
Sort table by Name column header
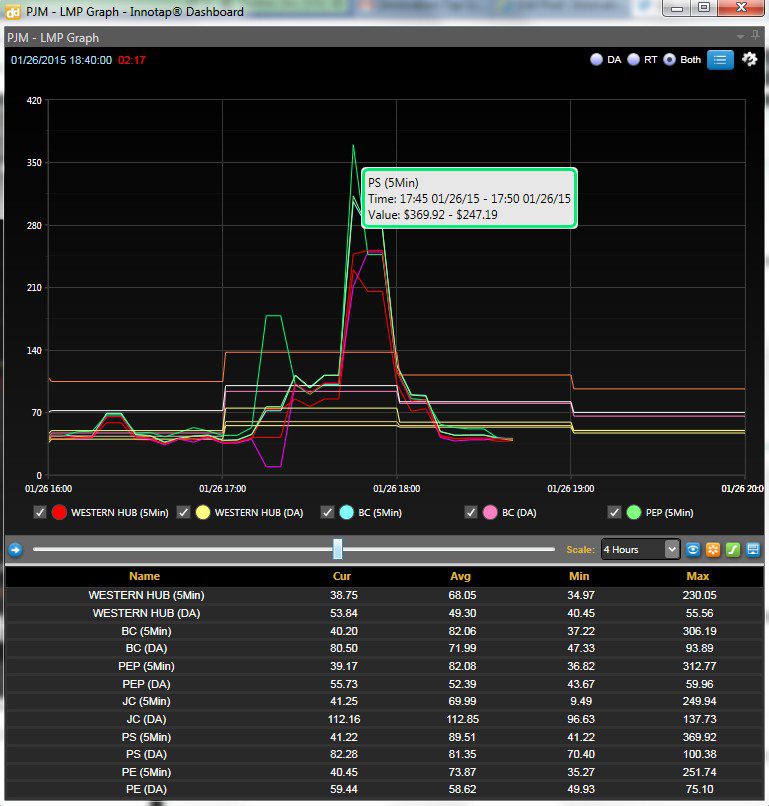point(144,576)
